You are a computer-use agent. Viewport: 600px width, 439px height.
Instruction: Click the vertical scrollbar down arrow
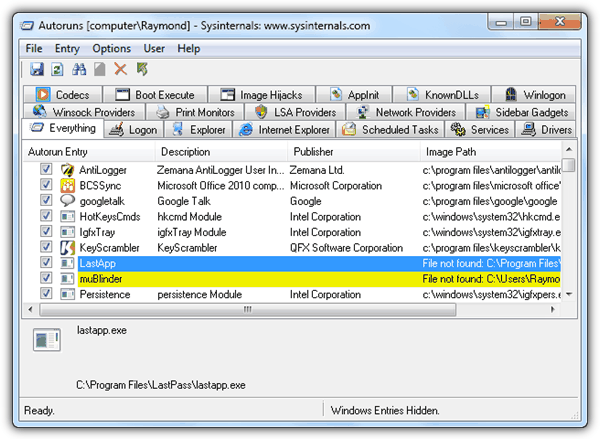click(569, 294)
